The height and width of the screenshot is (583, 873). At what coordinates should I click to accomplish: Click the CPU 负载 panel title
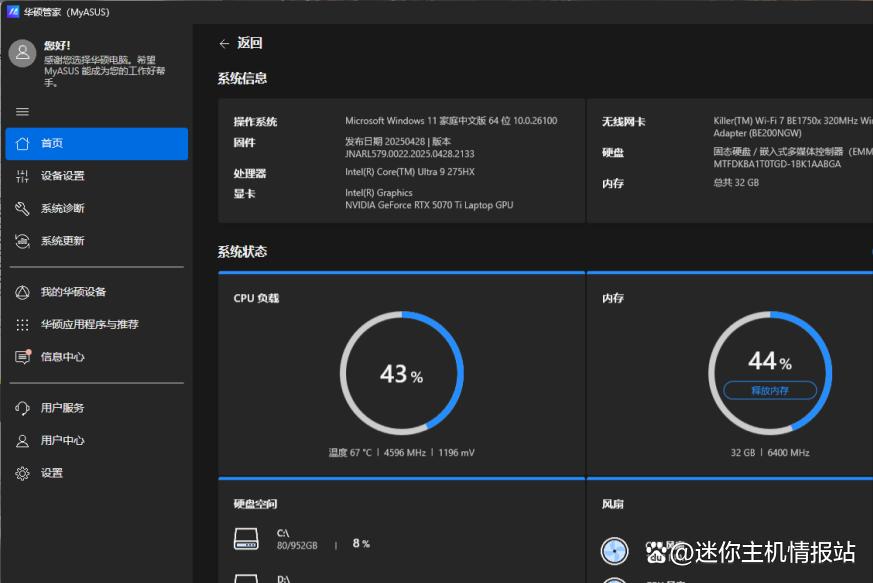tap(256, 298)
